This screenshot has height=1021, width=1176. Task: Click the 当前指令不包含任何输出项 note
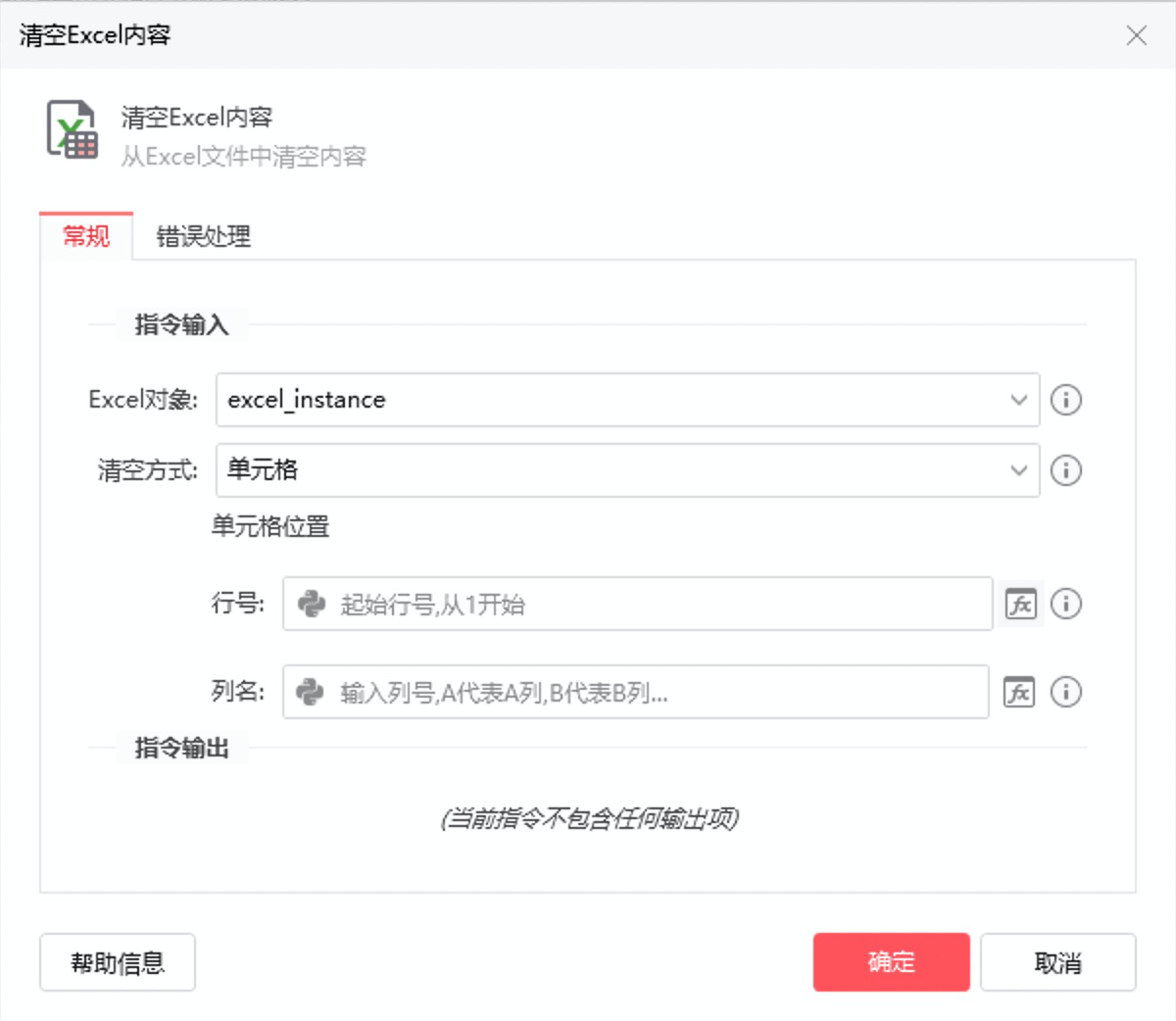(589, 817)
